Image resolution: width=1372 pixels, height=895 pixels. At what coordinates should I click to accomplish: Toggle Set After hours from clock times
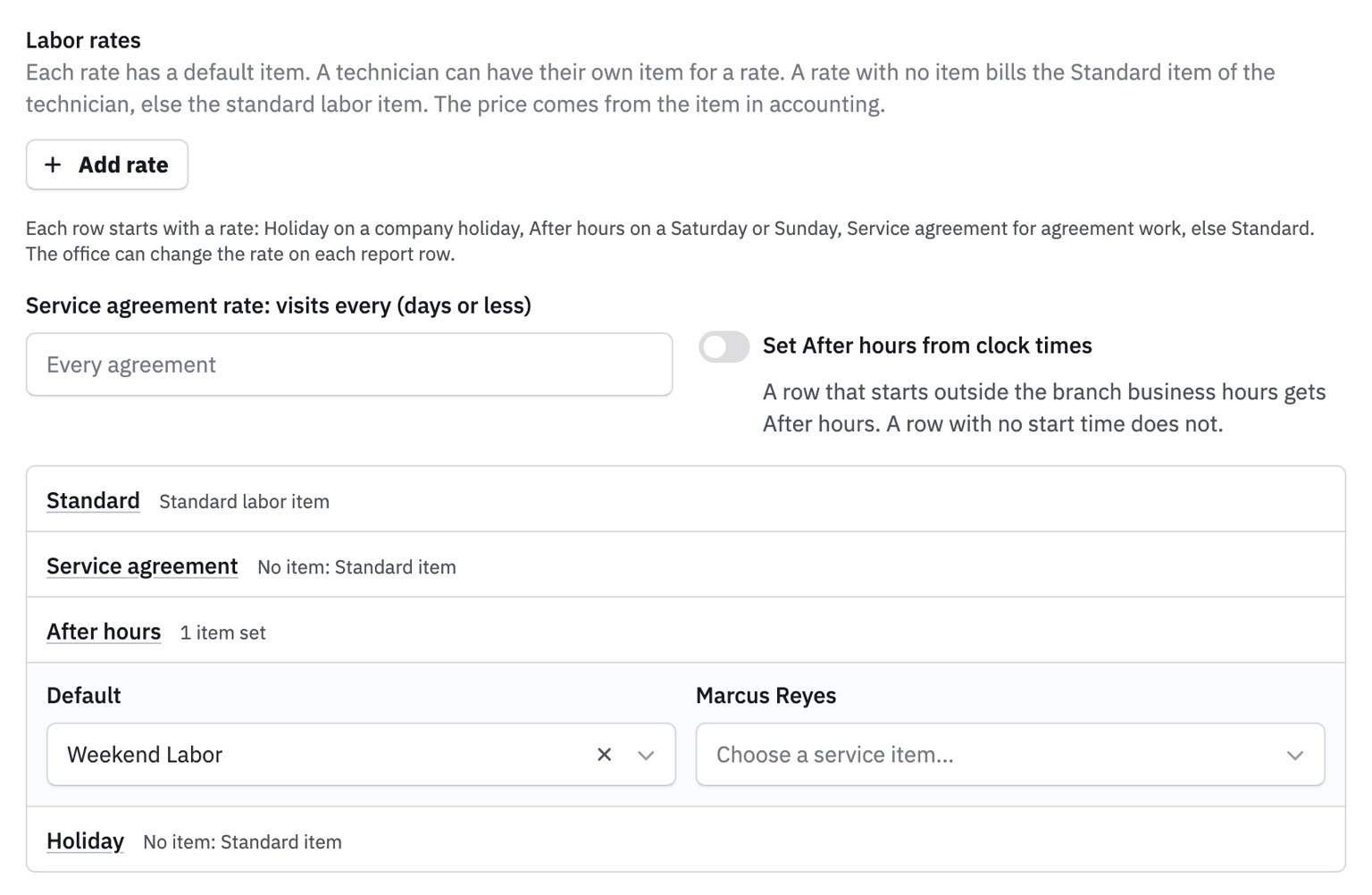tap(724, 347)
